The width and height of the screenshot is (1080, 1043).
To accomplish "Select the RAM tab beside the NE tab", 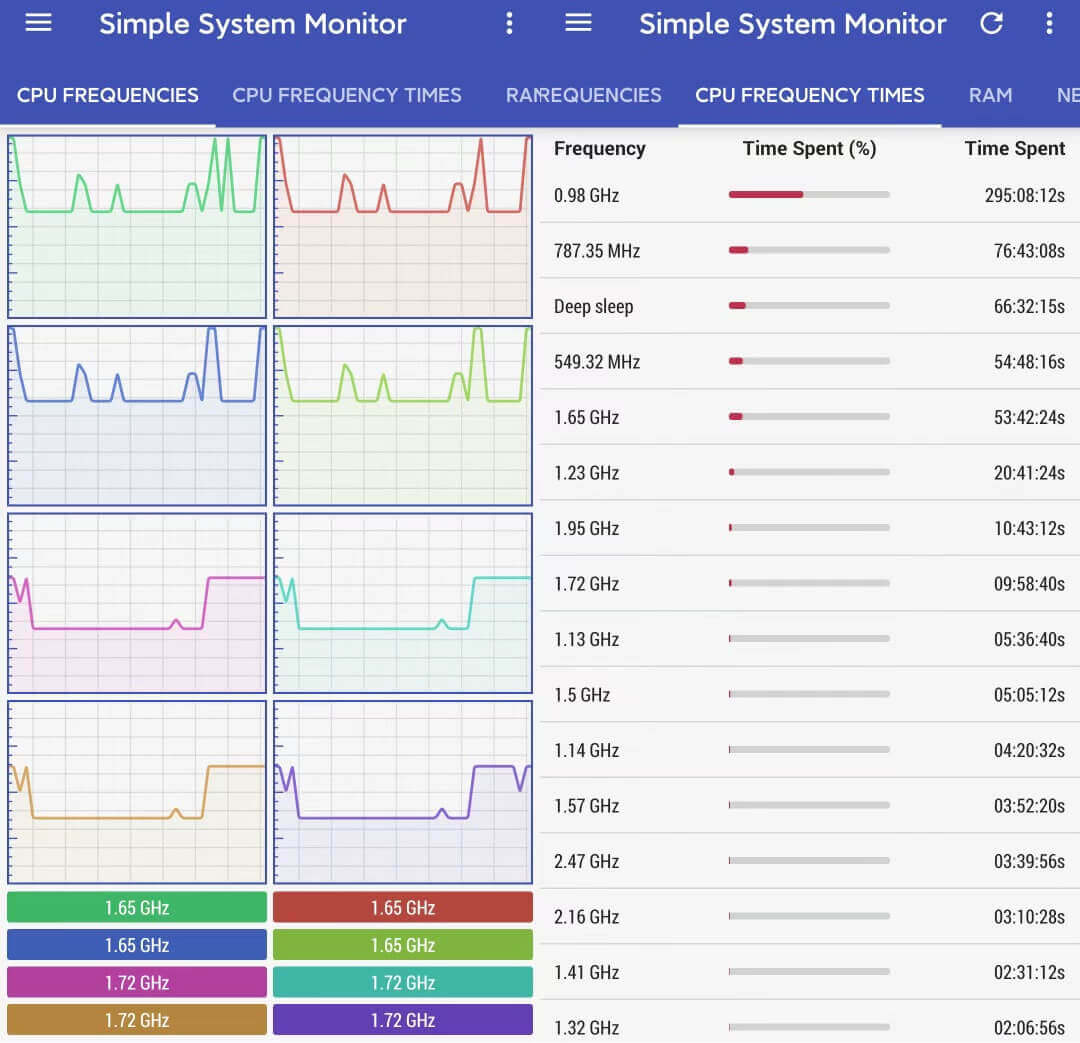I will click(990, 96).
